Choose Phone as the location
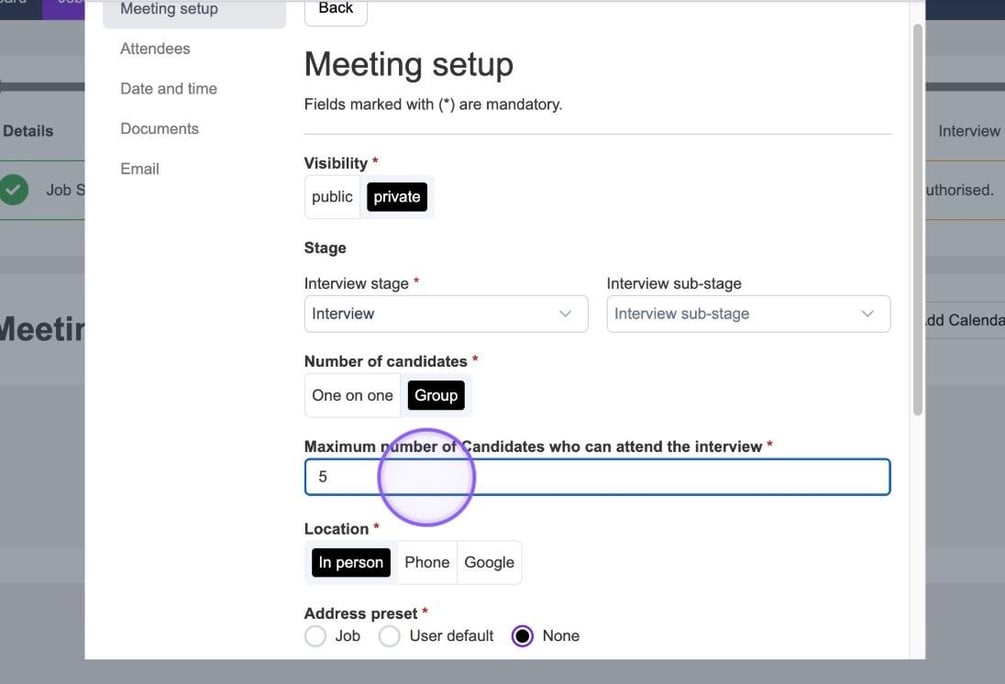Viewport: 1005px width, 684px height. coord(427,563)
